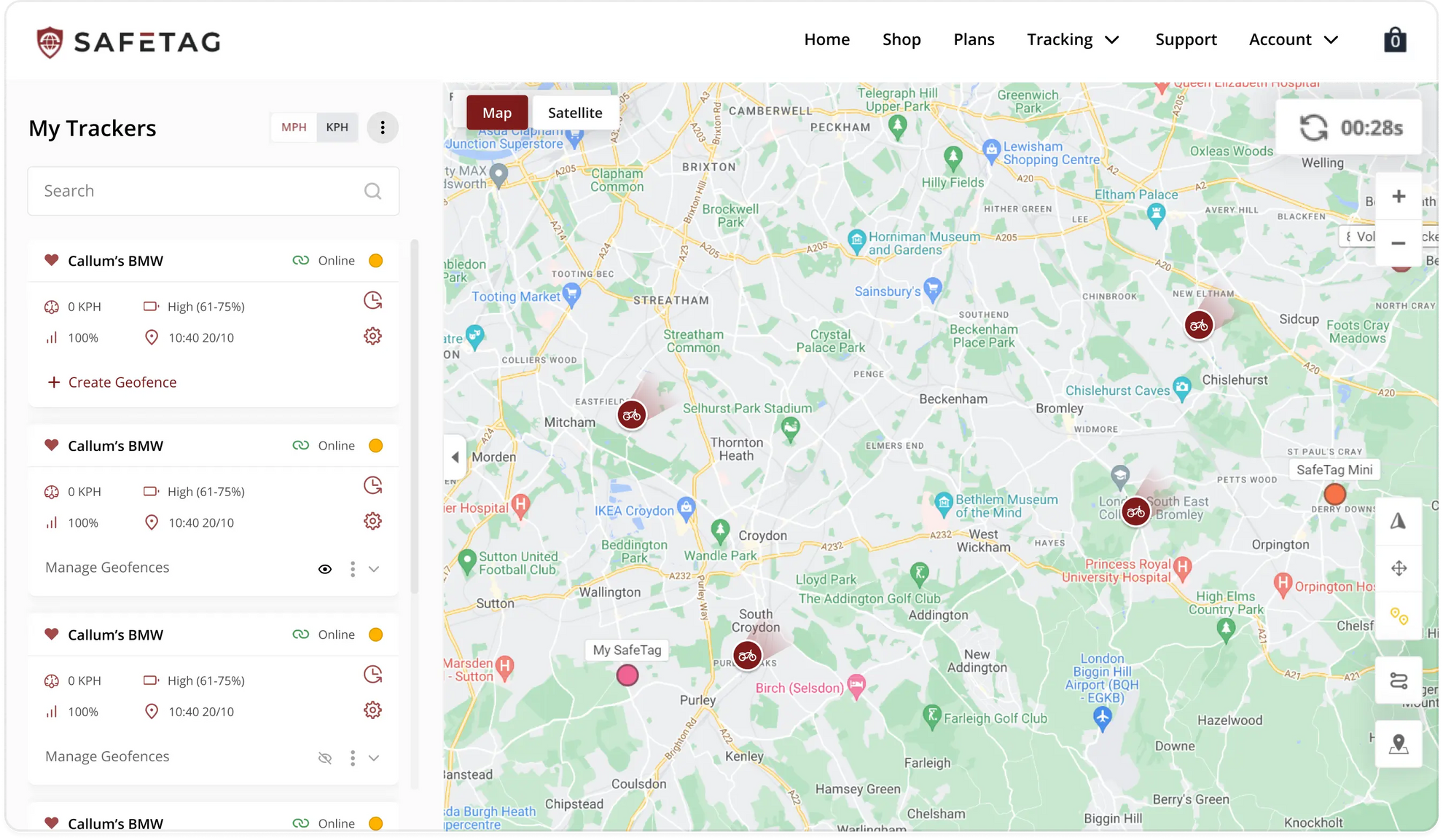Screen dimensions: 1443x840
Task: Click the four-way pan arrows map icon
Action: (1398, 568)
